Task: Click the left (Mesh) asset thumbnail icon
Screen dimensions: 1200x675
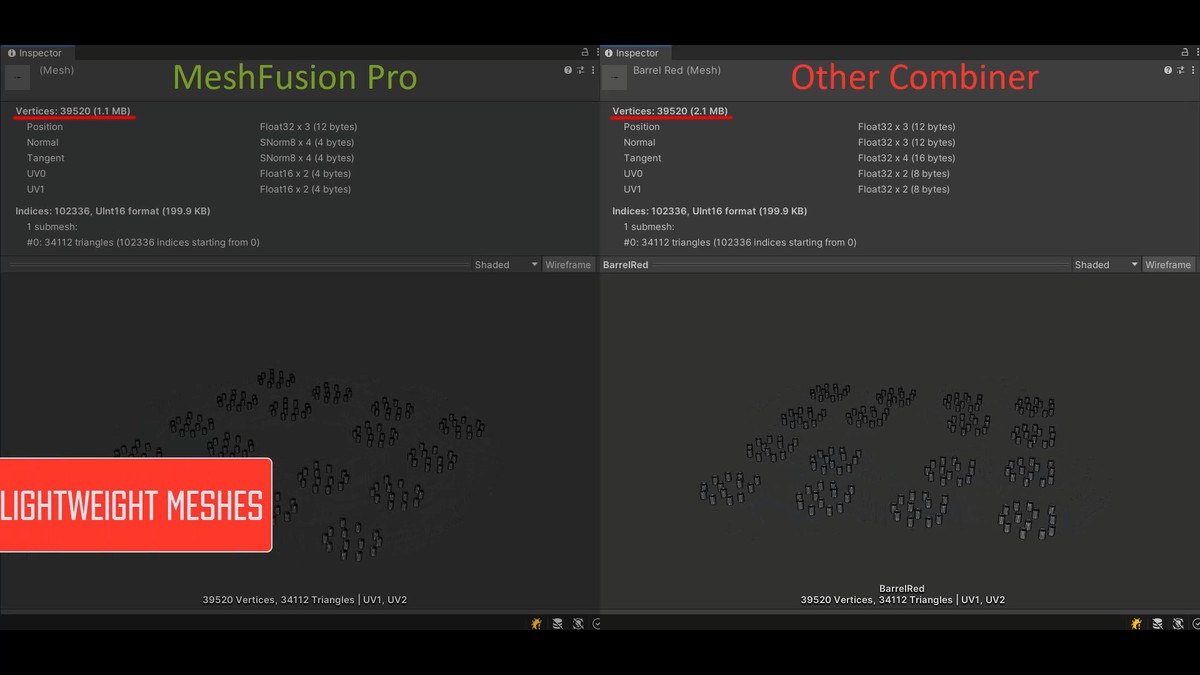Action: click(x=18, y=78)
